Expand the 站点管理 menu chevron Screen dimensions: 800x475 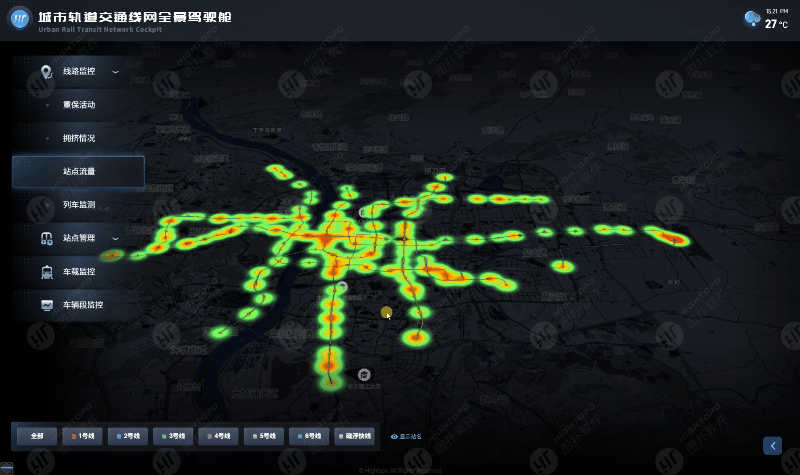pyautogui.click(x=115, y=238)
